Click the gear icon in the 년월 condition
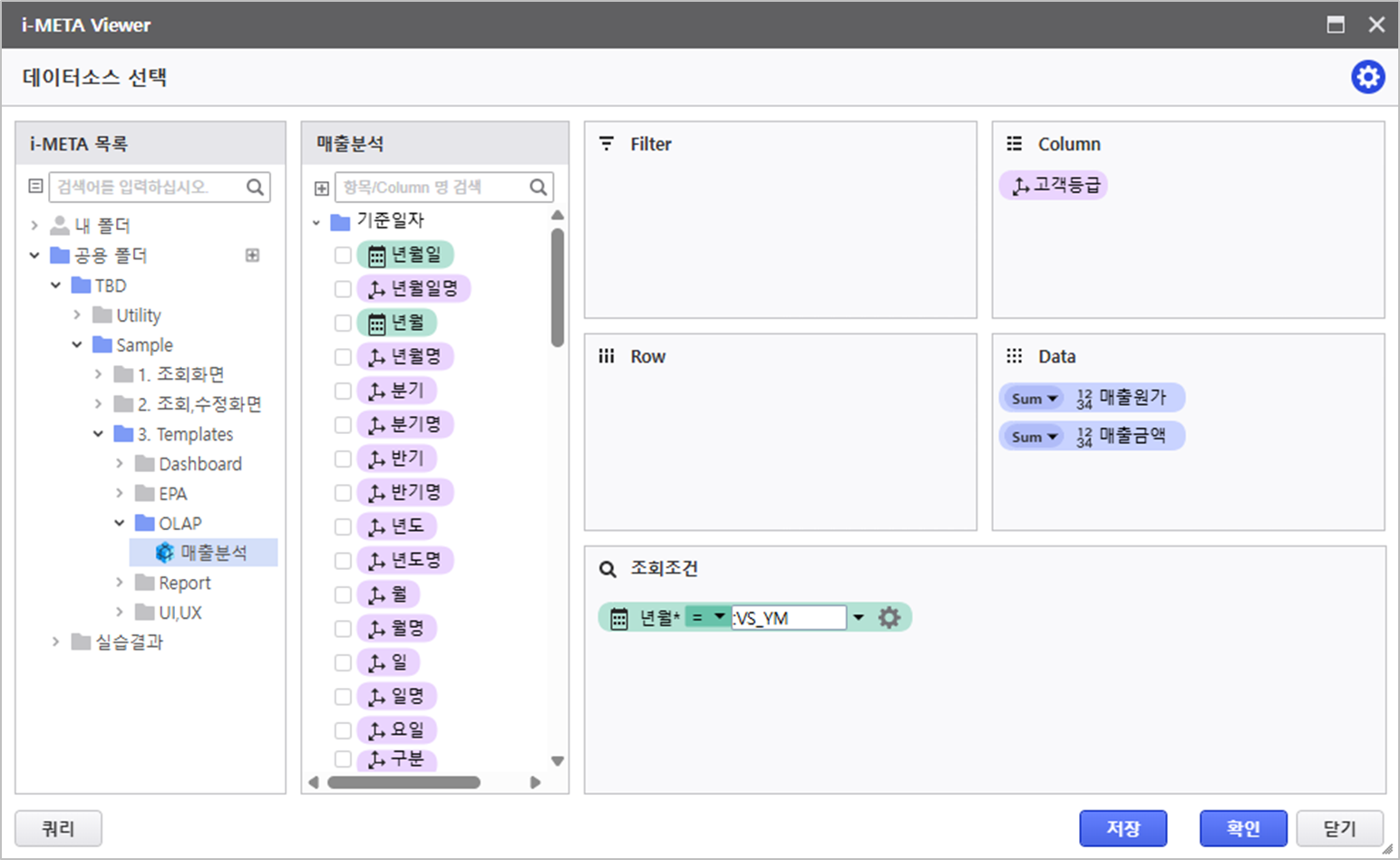The height and width of the screenshot is (860, 1400). click(890, 617)
